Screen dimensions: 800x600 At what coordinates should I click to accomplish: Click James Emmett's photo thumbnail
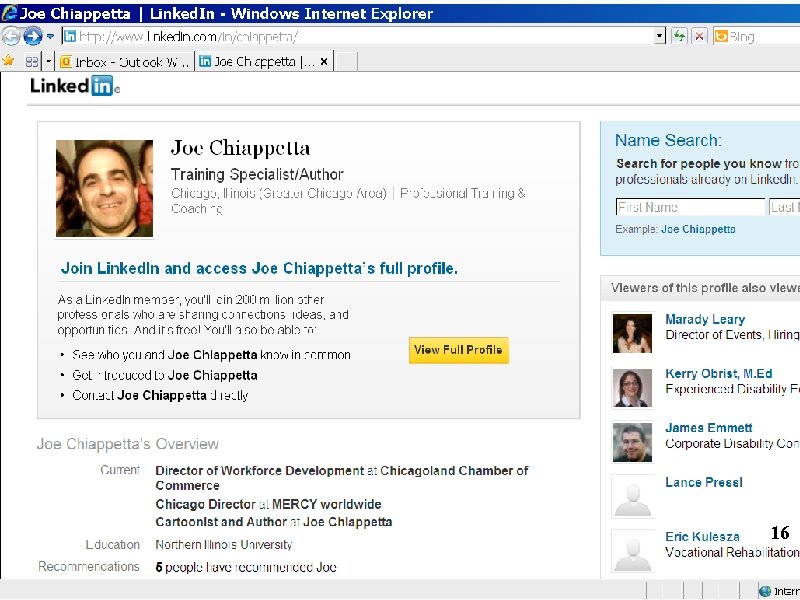[x=632, y=442]
